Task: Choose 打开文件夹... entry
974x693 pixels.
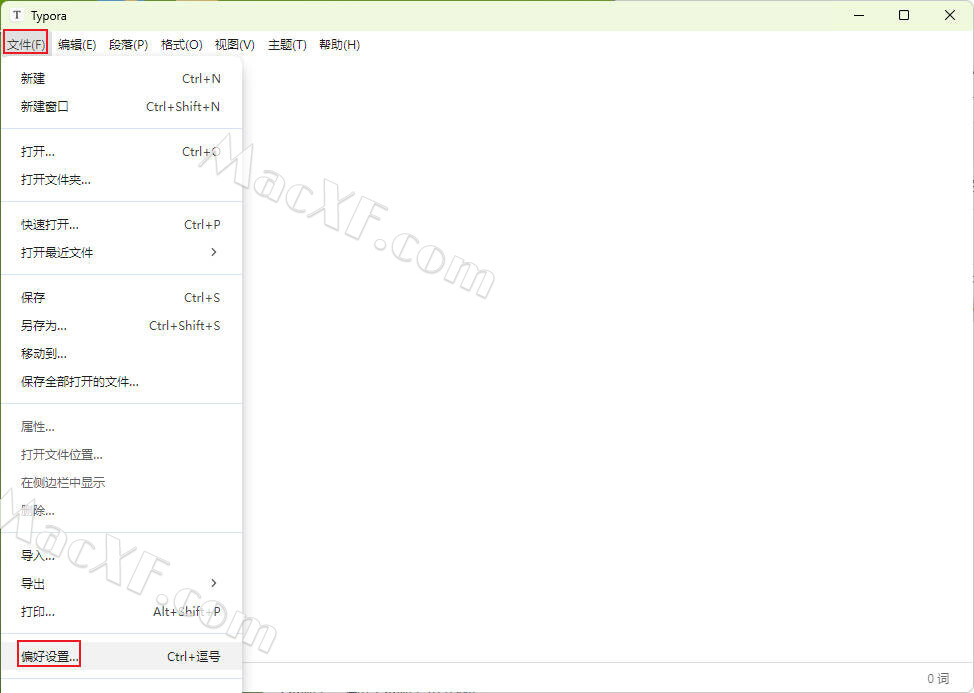Action: point(121,180)
